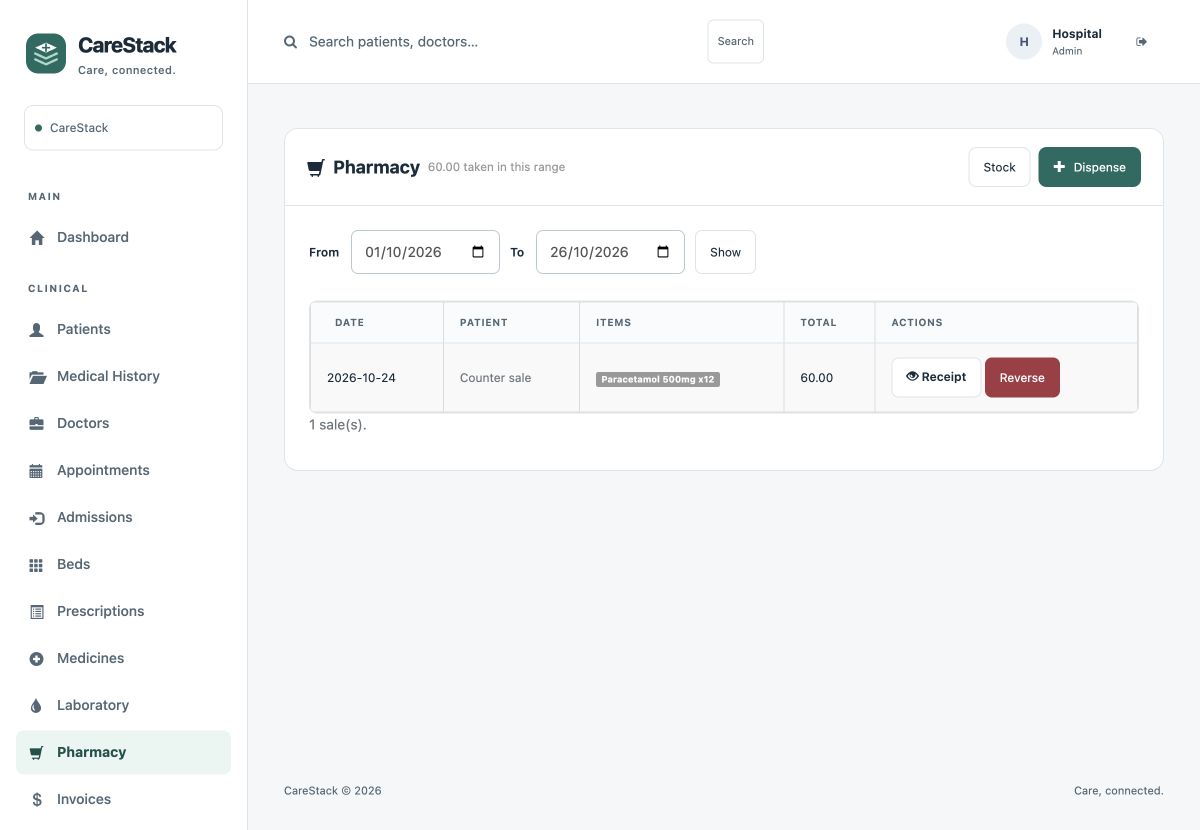Open the From date calendar picker icon
1200x830 pixels.
coord(478,252)
